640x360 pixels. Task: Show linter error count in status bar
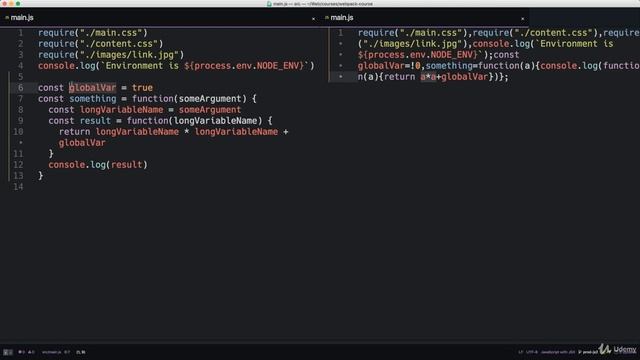pos(21,352)
